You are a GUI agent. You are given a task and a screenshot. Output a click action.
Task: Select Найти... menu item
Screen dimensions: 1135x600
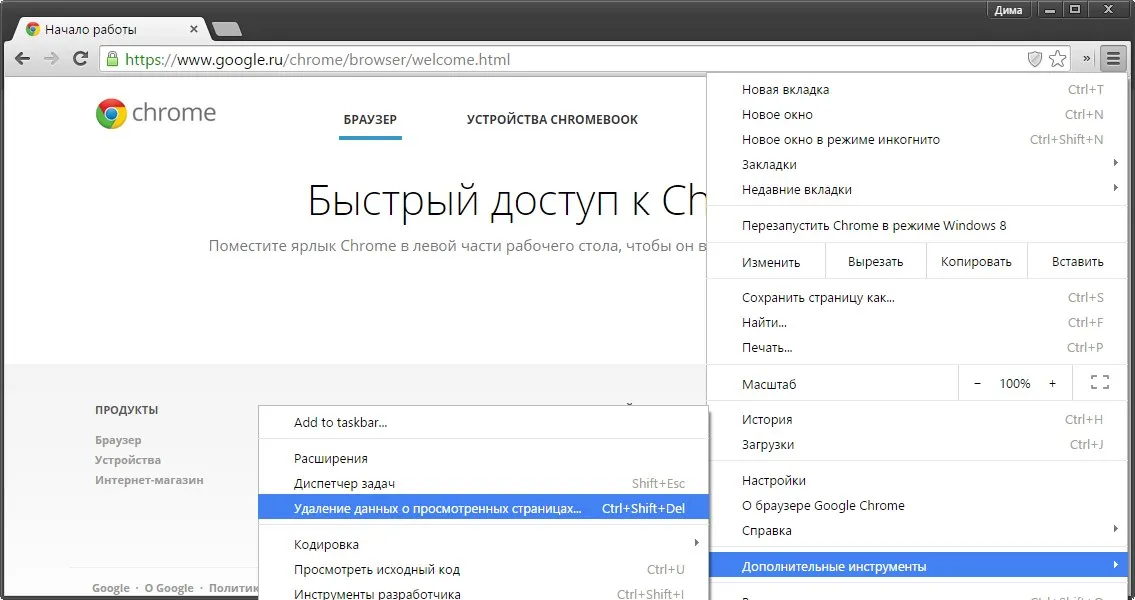pyautogui.click(x=916, y=323)
